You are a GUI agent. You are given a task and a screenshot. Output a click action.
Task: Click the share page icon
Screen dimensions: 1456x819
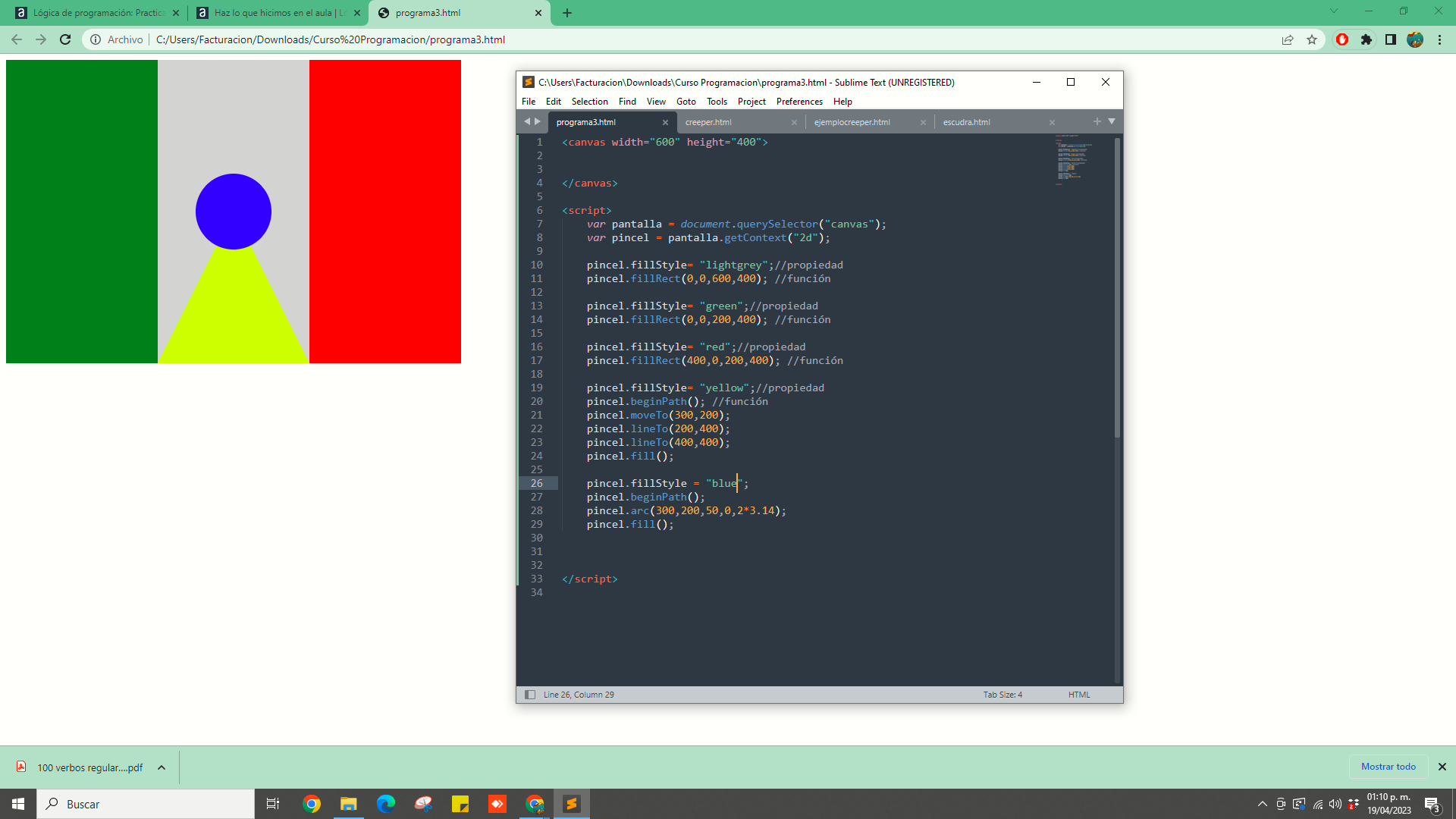(x=1288, y=39)
